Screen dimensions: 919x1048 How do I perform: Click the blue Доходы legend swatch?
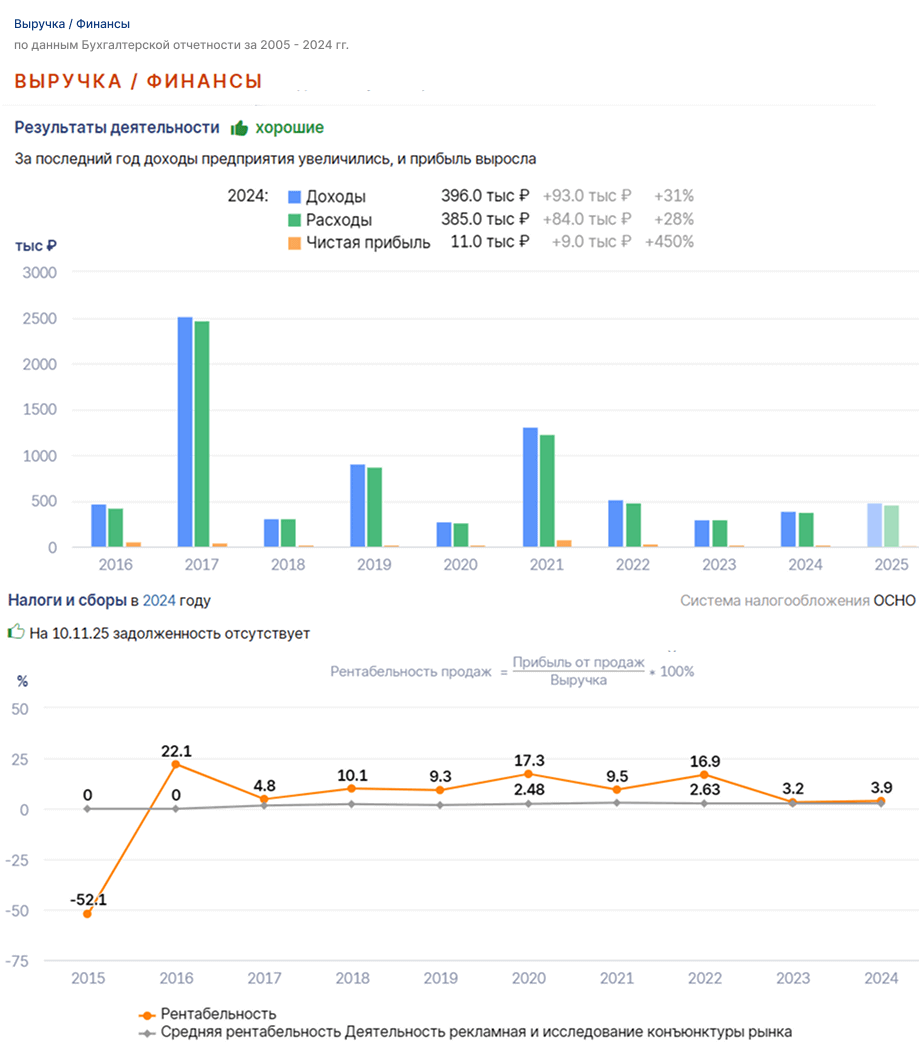point(294,197)
